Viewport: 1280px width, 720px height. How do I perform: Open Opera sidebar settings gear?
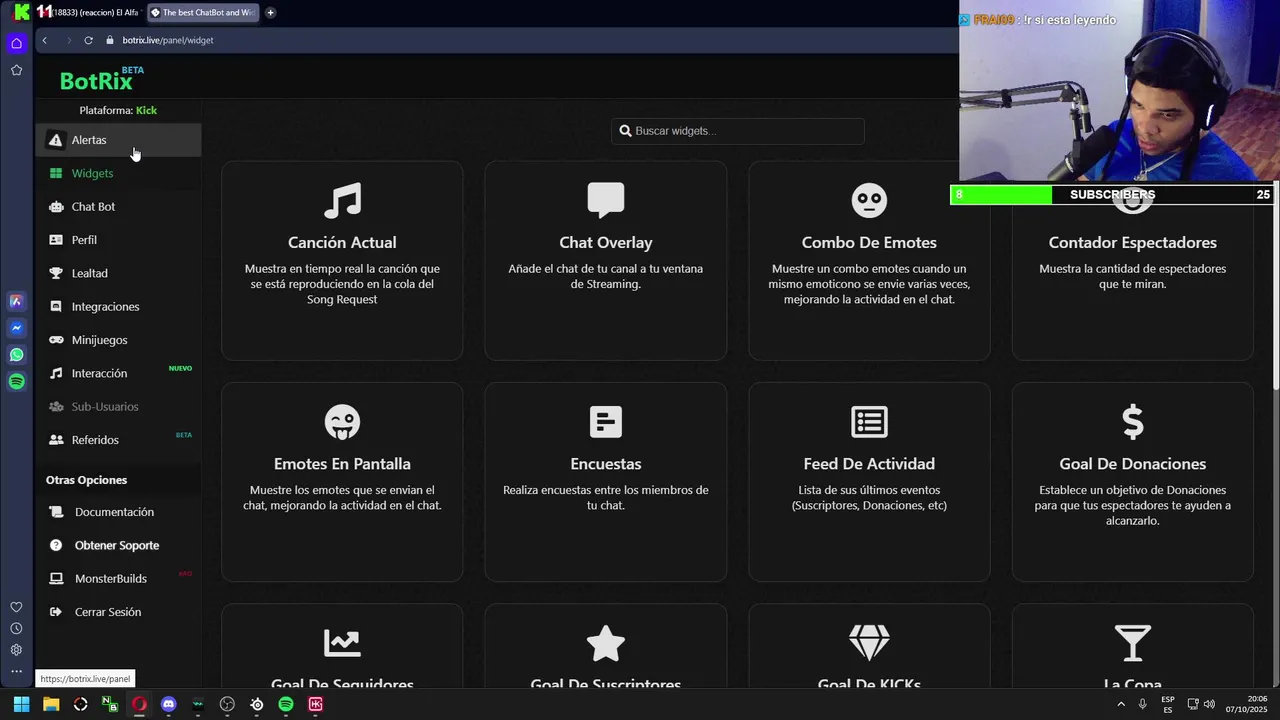click(x=16, y=650)
